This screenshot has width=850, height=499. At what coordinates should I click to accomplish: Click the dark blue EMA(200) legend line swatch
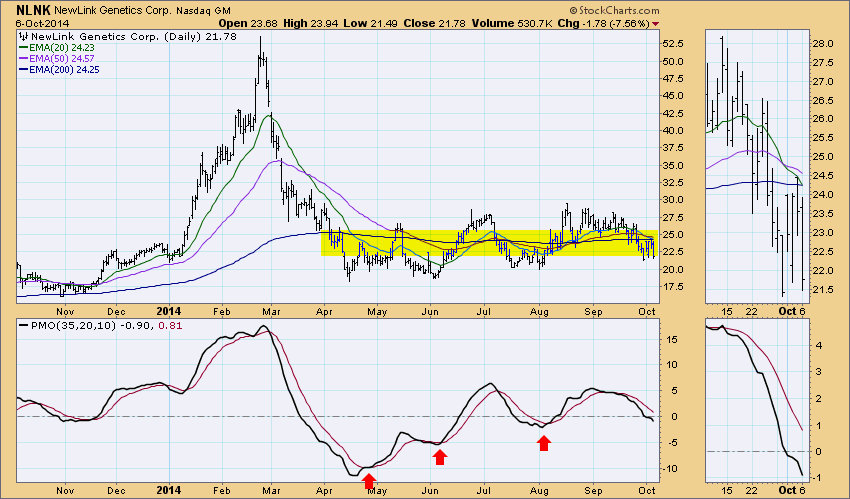click(23, 69)
